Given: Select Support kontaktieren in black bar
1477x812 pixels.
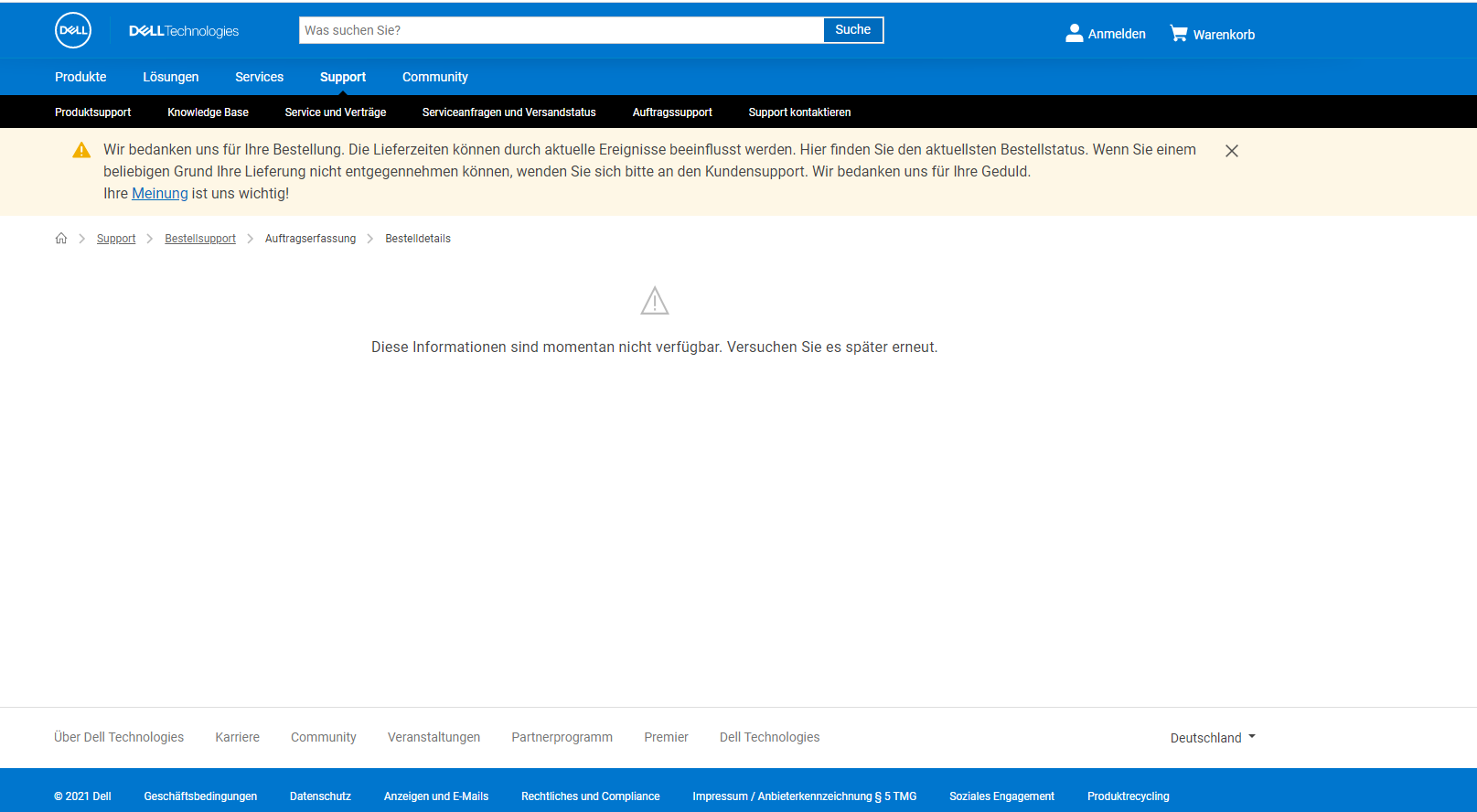Looking at the screenshot, I should tap(799, 112).
